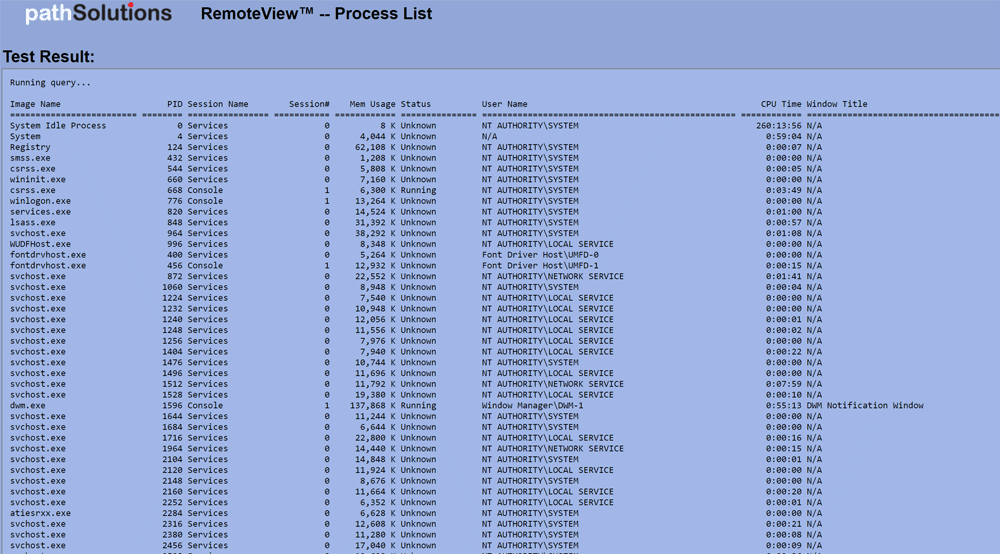Click the winlogon.exe process name
This screenshot has height=554, width=1000.
[40, 201]
